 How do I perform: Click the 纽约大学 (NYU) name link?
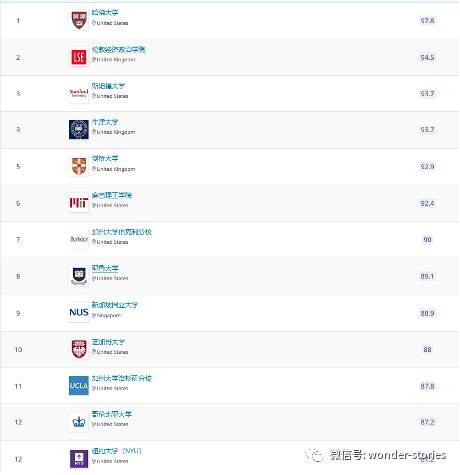(117, 451)
